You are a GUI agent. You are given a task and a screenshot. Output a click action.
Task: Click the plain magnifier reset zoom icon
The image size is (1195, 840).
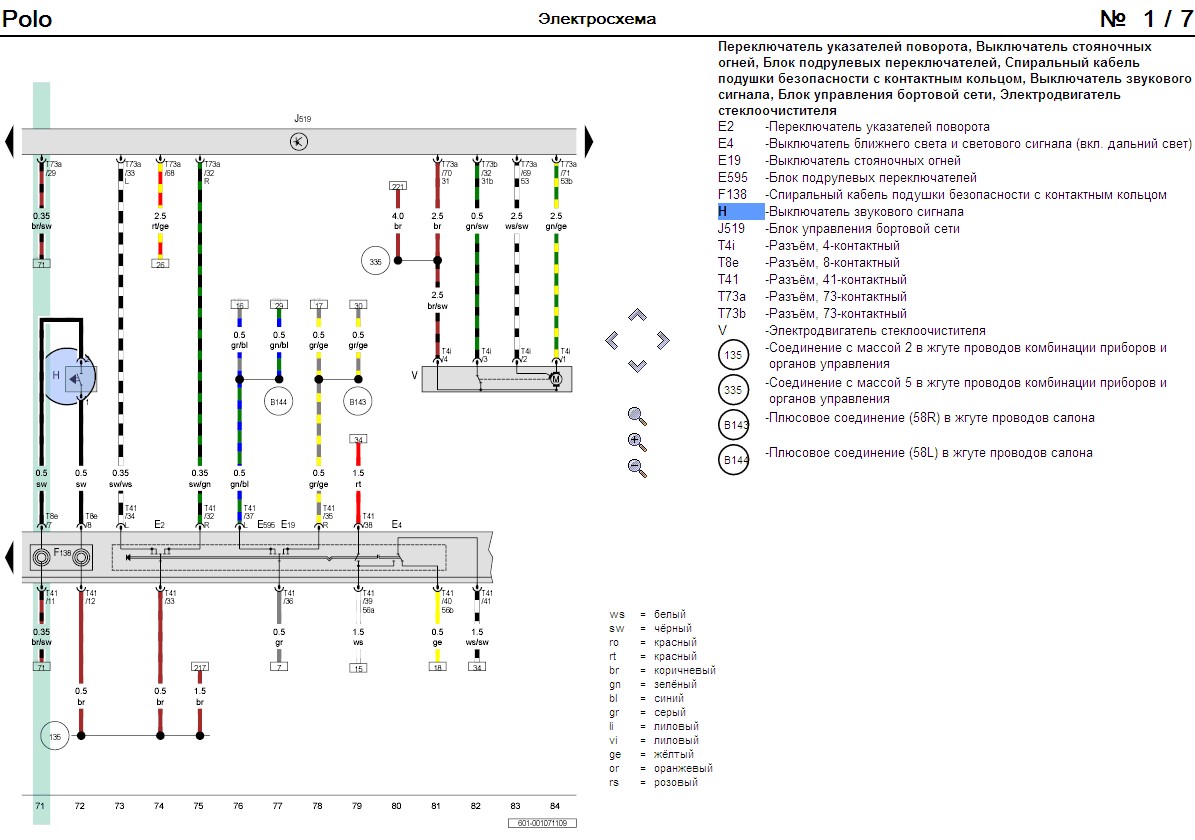click(637, 416)
